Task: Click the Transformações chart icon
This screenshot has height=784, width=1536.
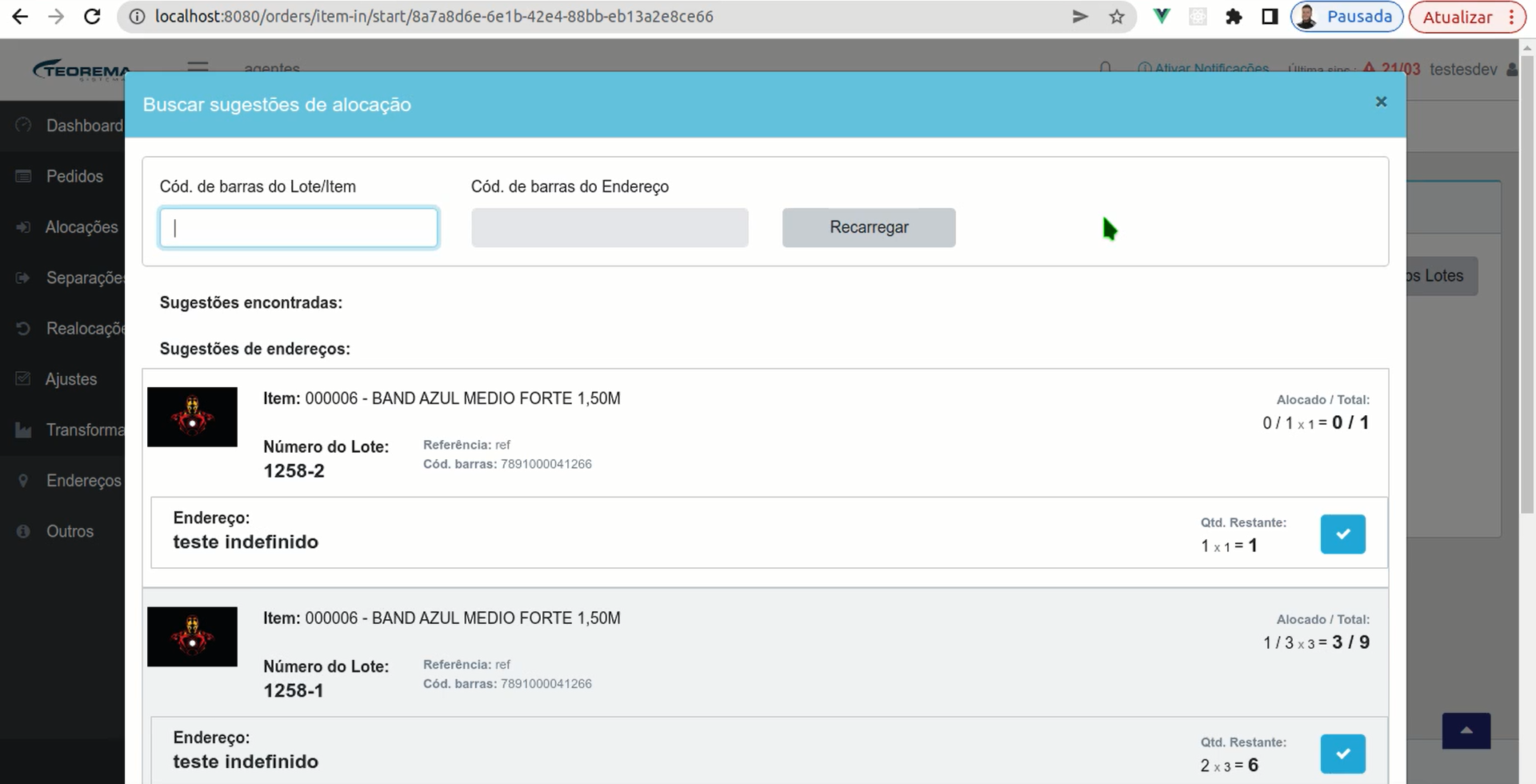Action: coord(23,430)
